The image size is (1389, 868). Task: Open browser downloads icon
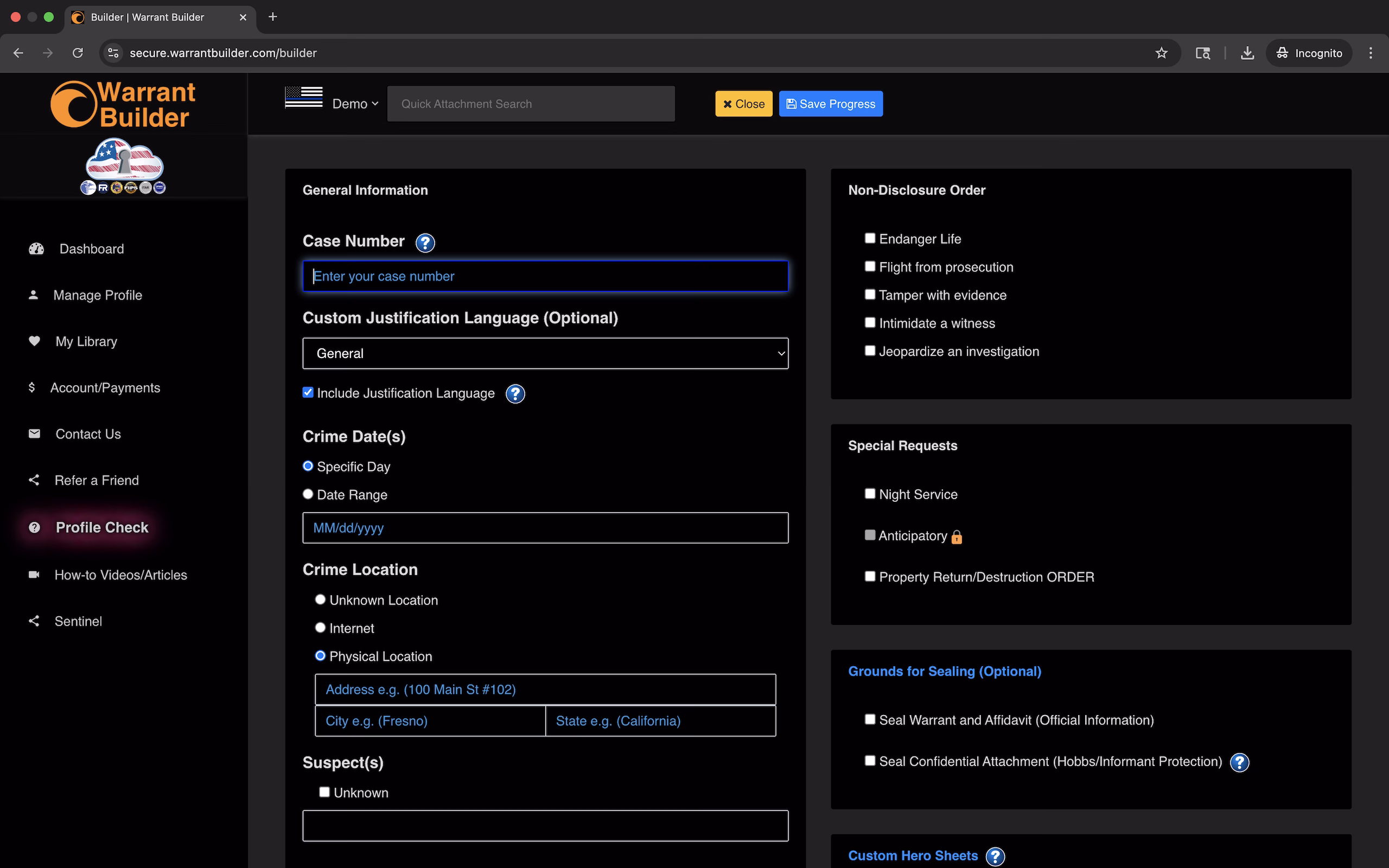click(x=1247, y=53)
